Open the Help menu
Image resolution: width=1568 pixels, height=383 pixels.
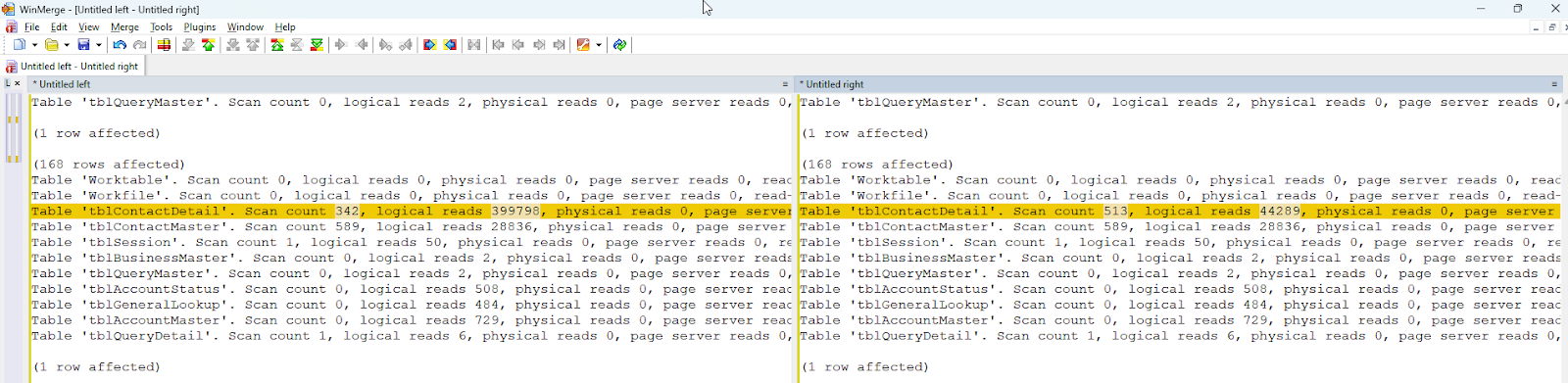click(x=285, y=27)
